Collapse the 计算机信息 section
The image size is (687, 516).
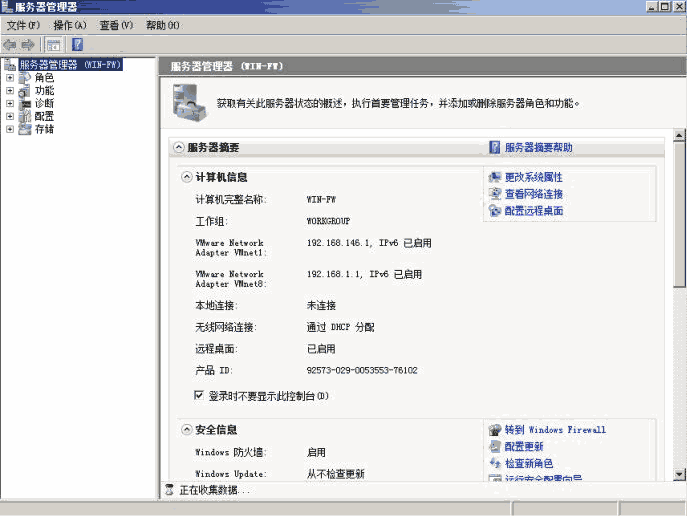(187, 177)
